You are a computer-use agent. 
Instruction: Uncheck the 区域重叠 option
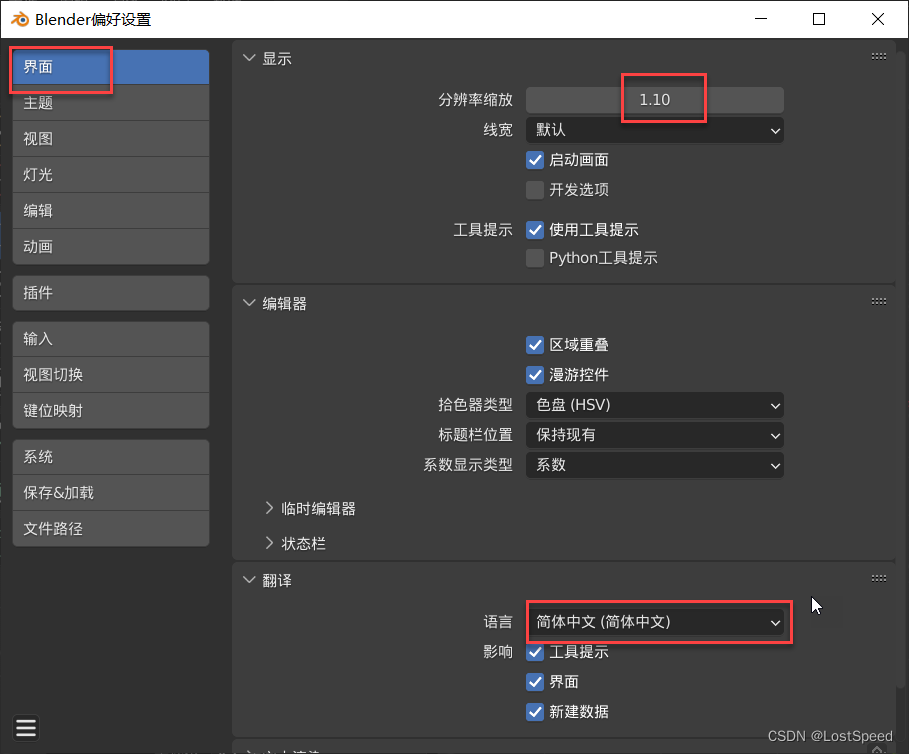tap(535, 345)
